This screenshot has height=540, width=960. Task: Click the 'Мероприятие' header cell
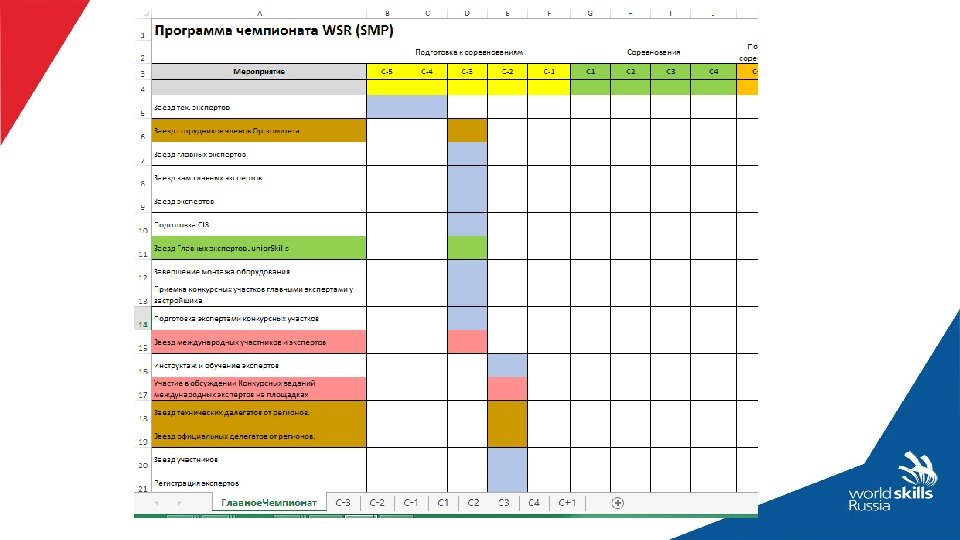click(259, 72)
